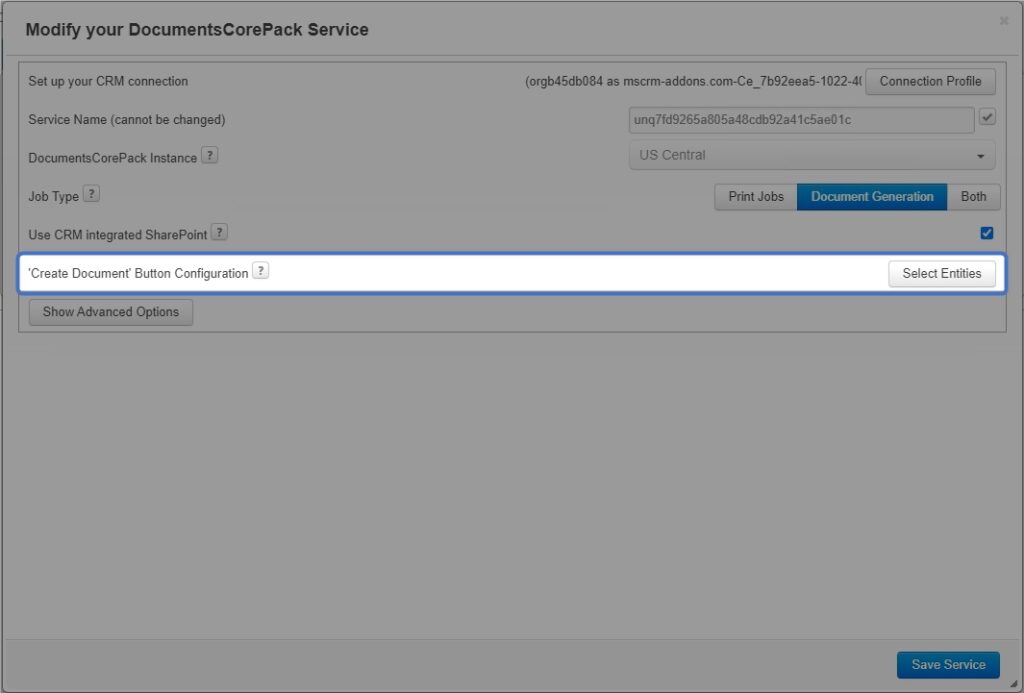This screenshot has height=693, width=1024.
Task: Open Connection Profile settings
Action: pos(930,82)
